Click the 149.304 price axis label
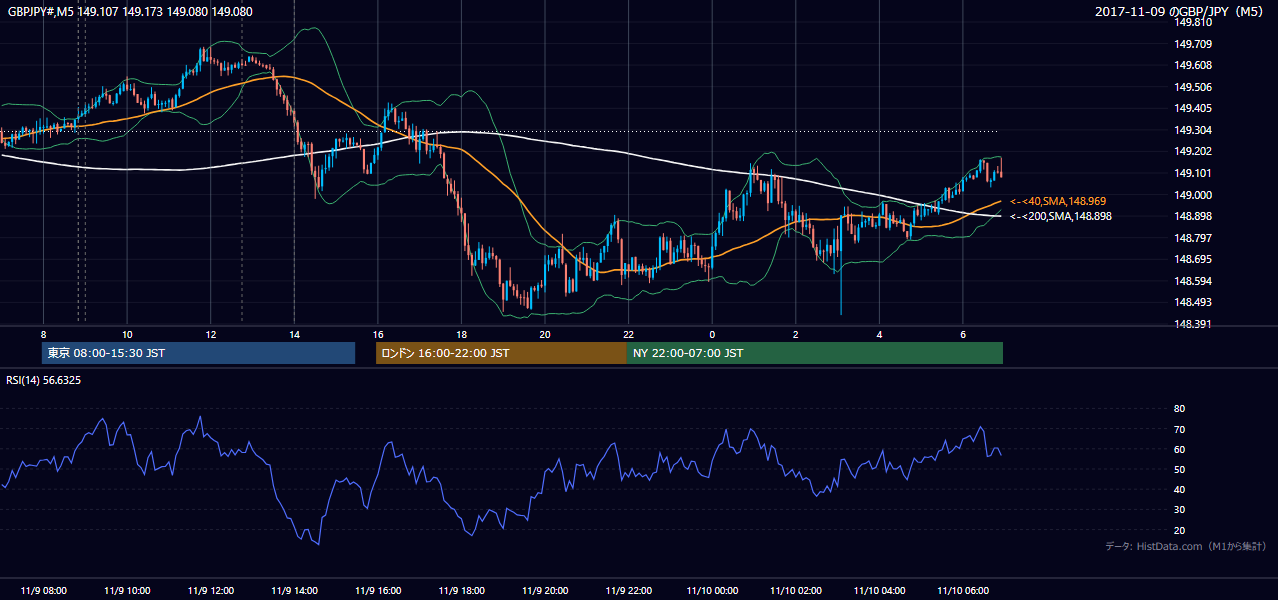Viewport: 1278px width, 600px height. coord(1194,130)
